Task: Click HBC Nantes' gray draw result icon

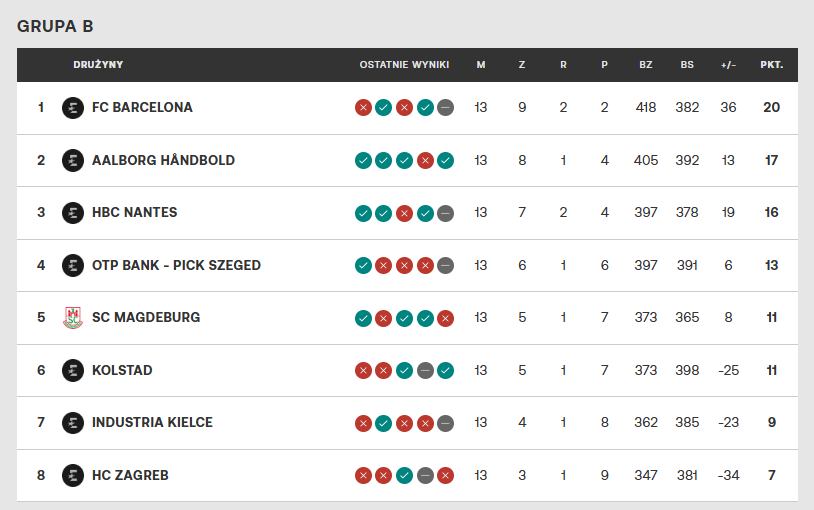Action: pyautogui.click(x=446, y=213)
